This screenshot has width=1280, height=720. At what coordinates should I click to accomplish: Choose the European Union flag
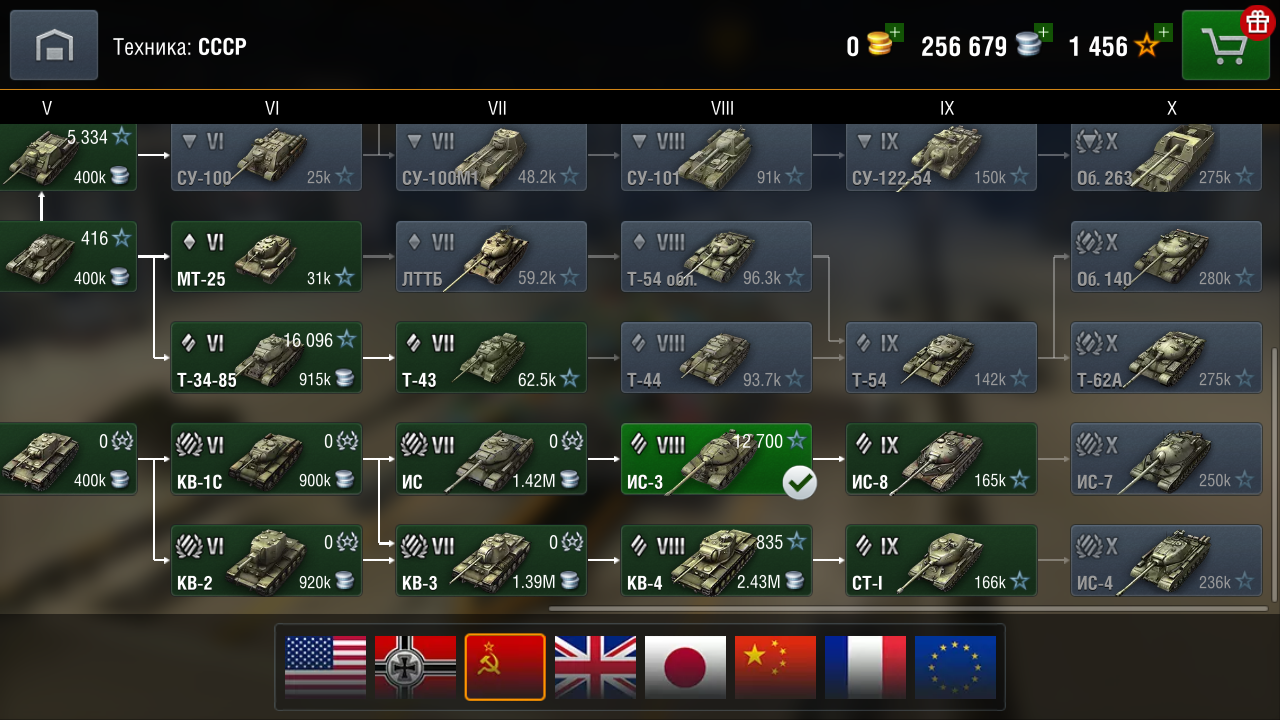click(x=955, y=667)
